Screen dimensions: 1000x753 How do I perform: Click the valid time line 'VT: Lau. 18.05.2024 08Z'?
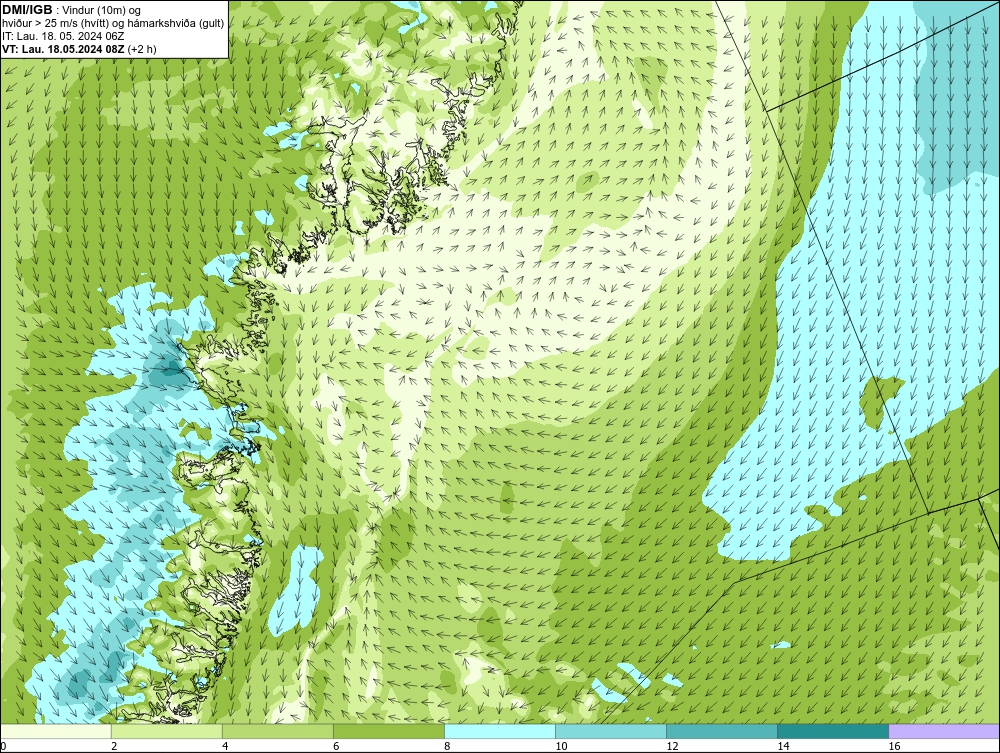tap(64, 48)
